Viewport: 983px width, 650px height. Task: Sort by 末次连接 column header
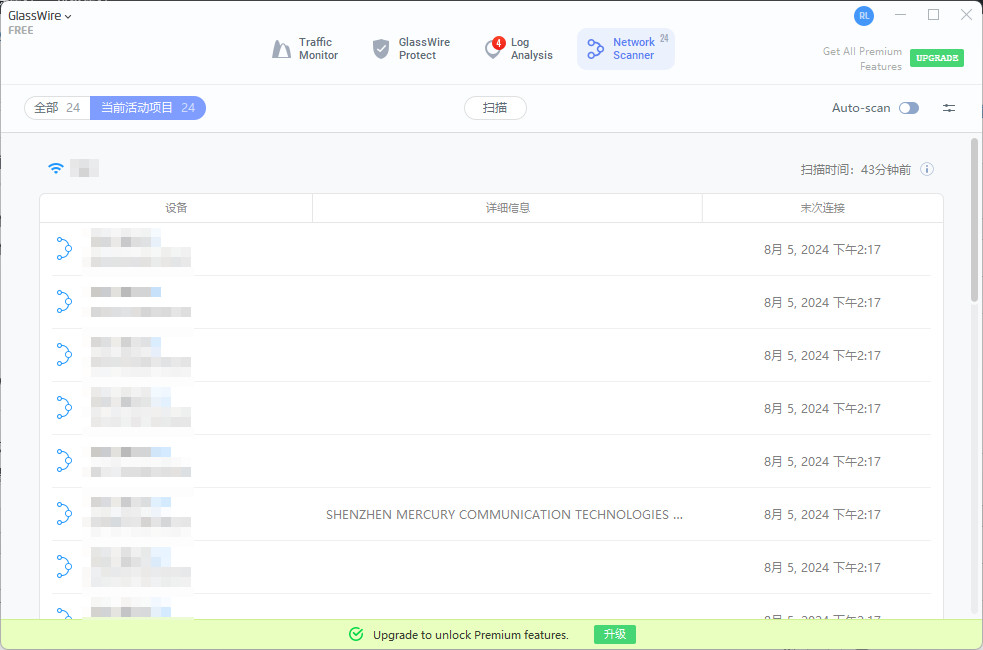click(x=822, y=208)
